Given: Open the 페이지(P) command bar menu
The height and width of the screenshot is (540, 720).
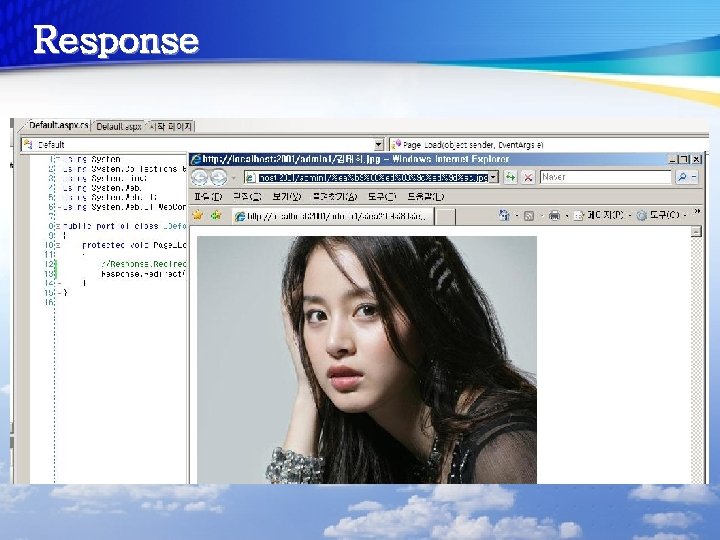Looking at the screenshot, I should tap(599, 215).
